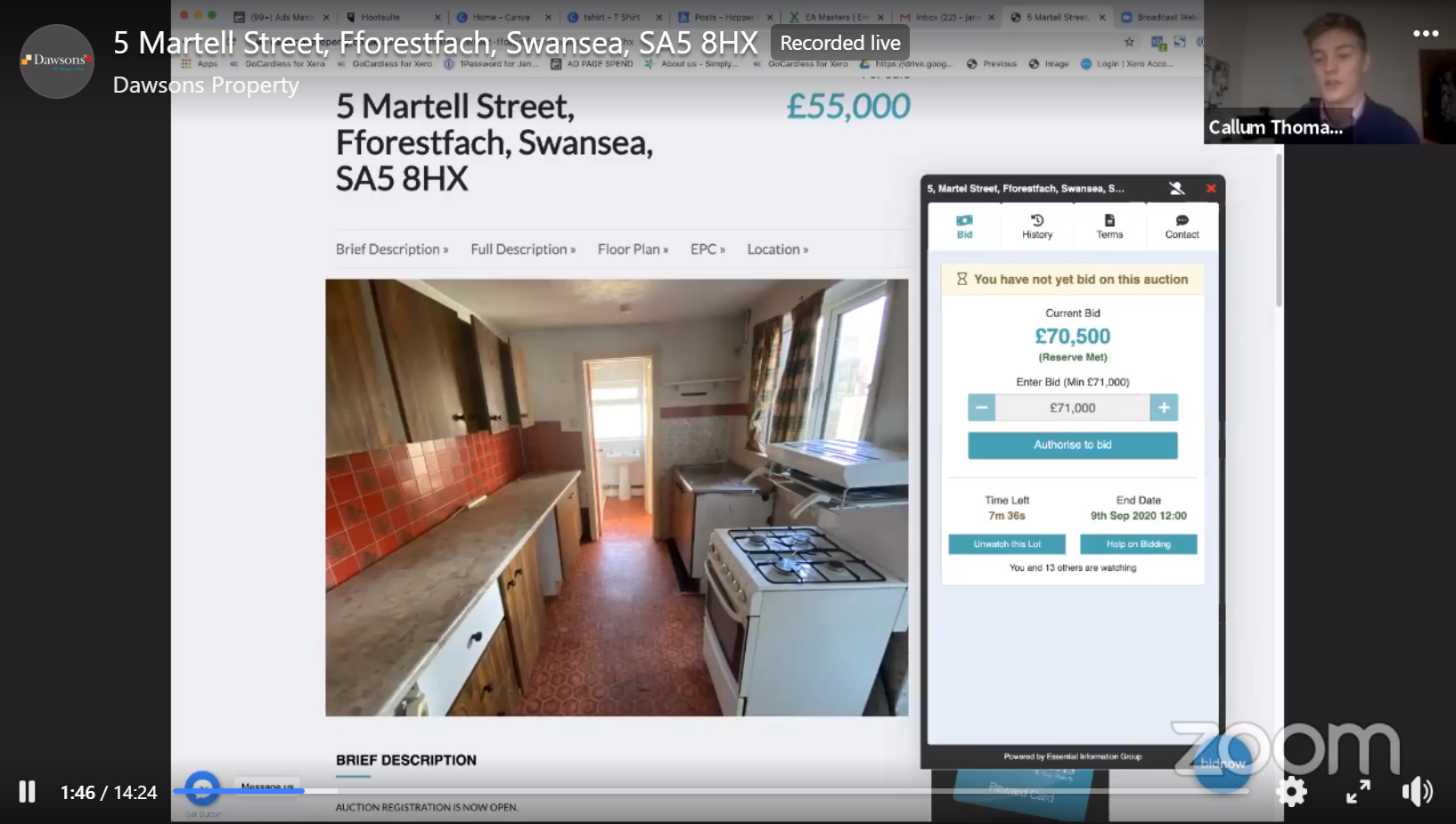This screenshot has height=824, width=1456.
Task: Jump to Brief Description section
Action: [392, 249]
